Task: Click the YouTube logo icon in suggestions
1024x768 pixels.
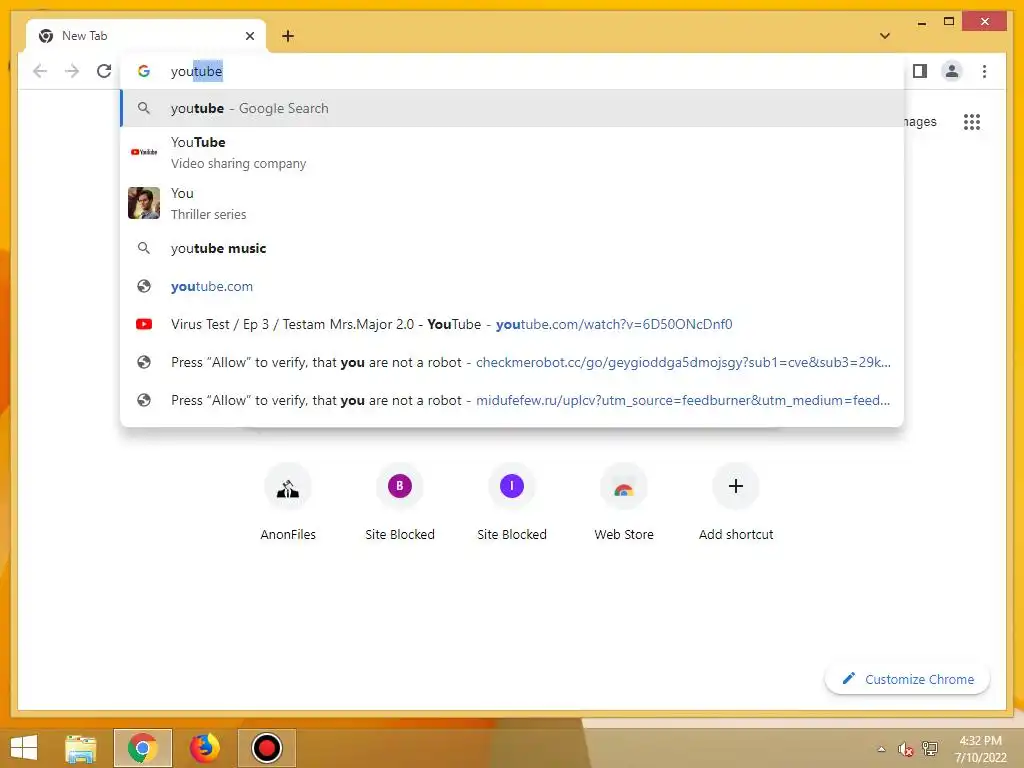Action: tap(144, 152)
